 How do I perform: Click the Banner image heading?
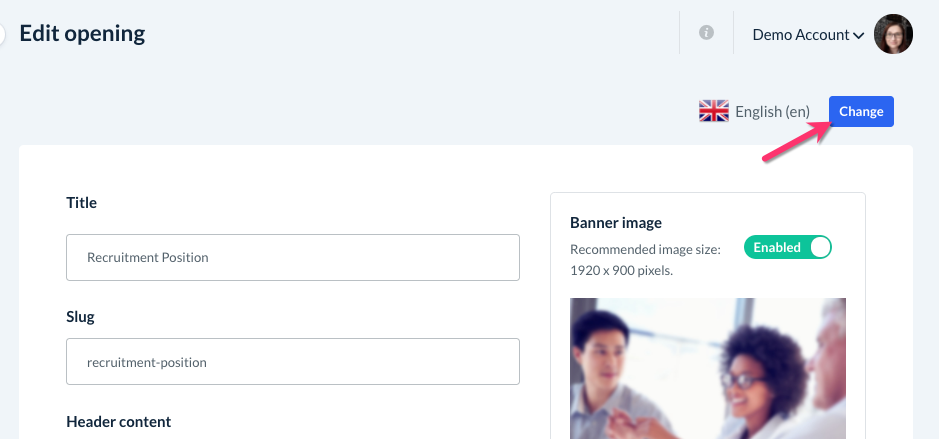point(616,223)
